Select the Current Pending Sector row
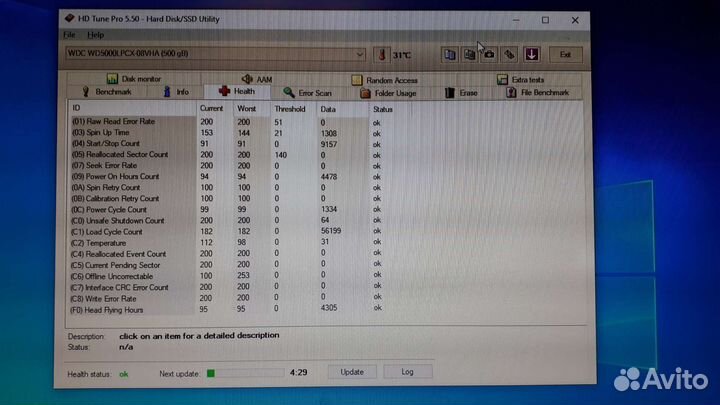 (x=227, y=265)
